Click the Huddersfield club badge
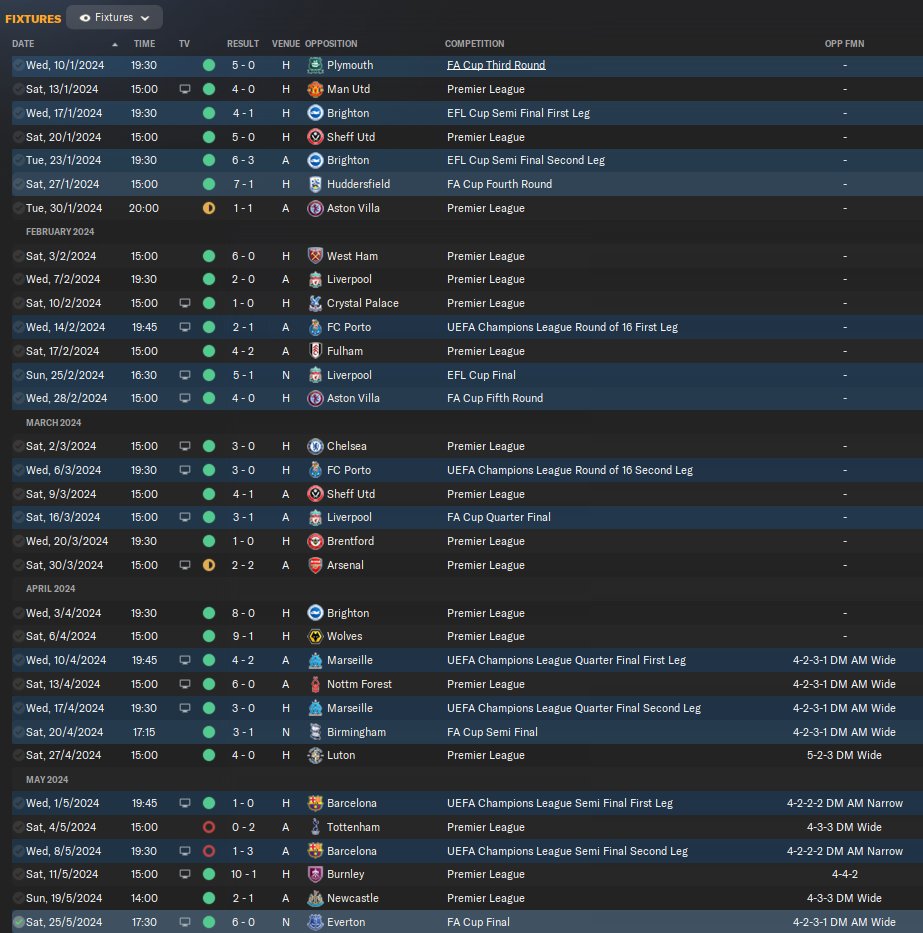923x933 pixels. click(x=315, y=184)
